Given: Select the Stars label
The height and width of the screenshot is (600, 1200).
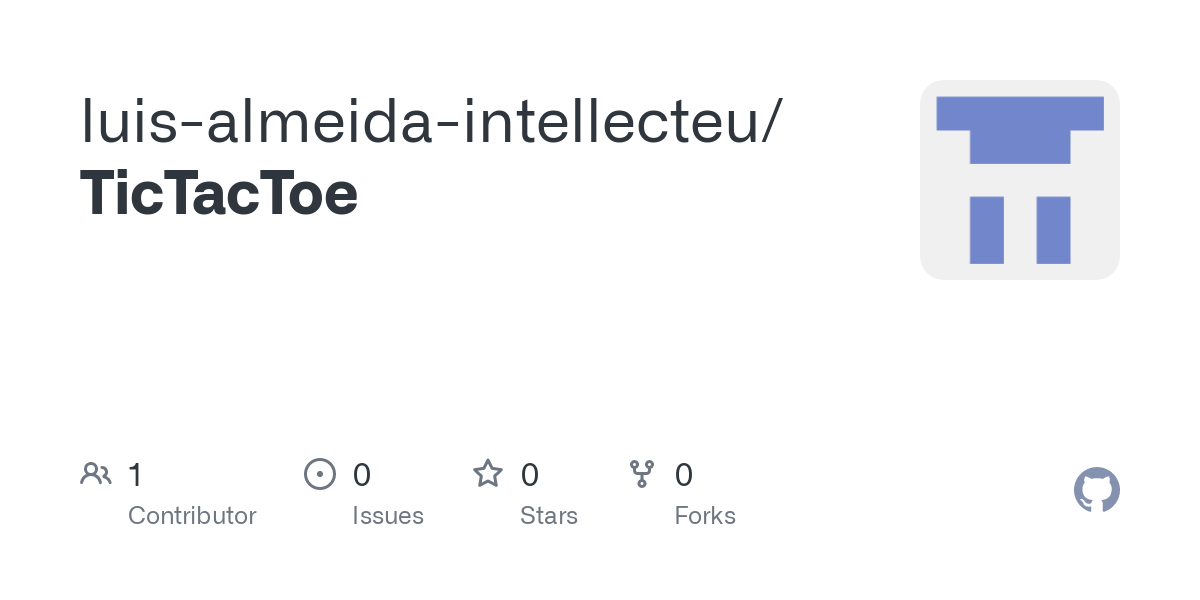Looking at the screenshot, I should click(x=549, y=516).
